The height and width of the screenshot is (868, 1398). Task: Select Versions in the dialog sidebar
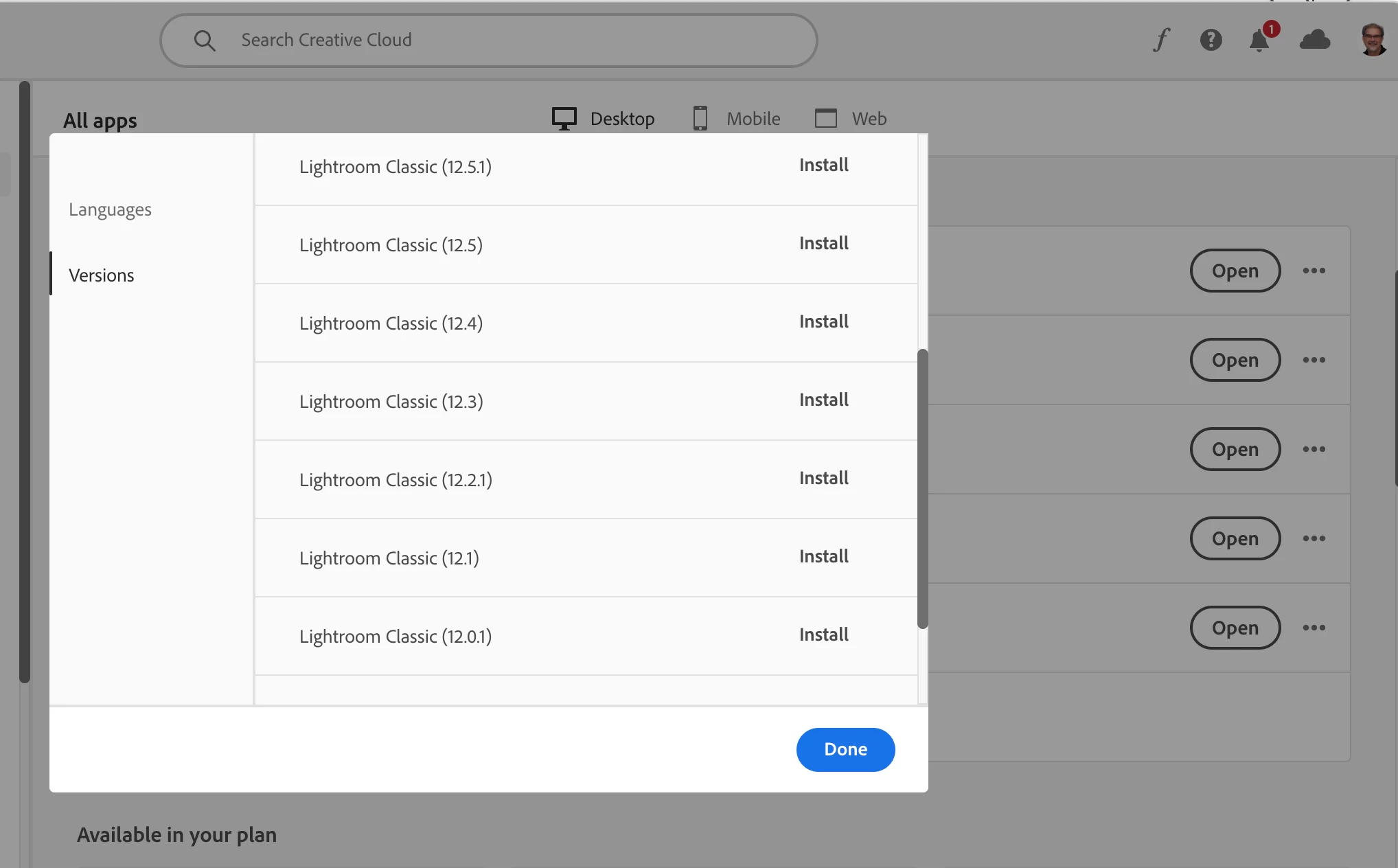click(x=102, y=275)
